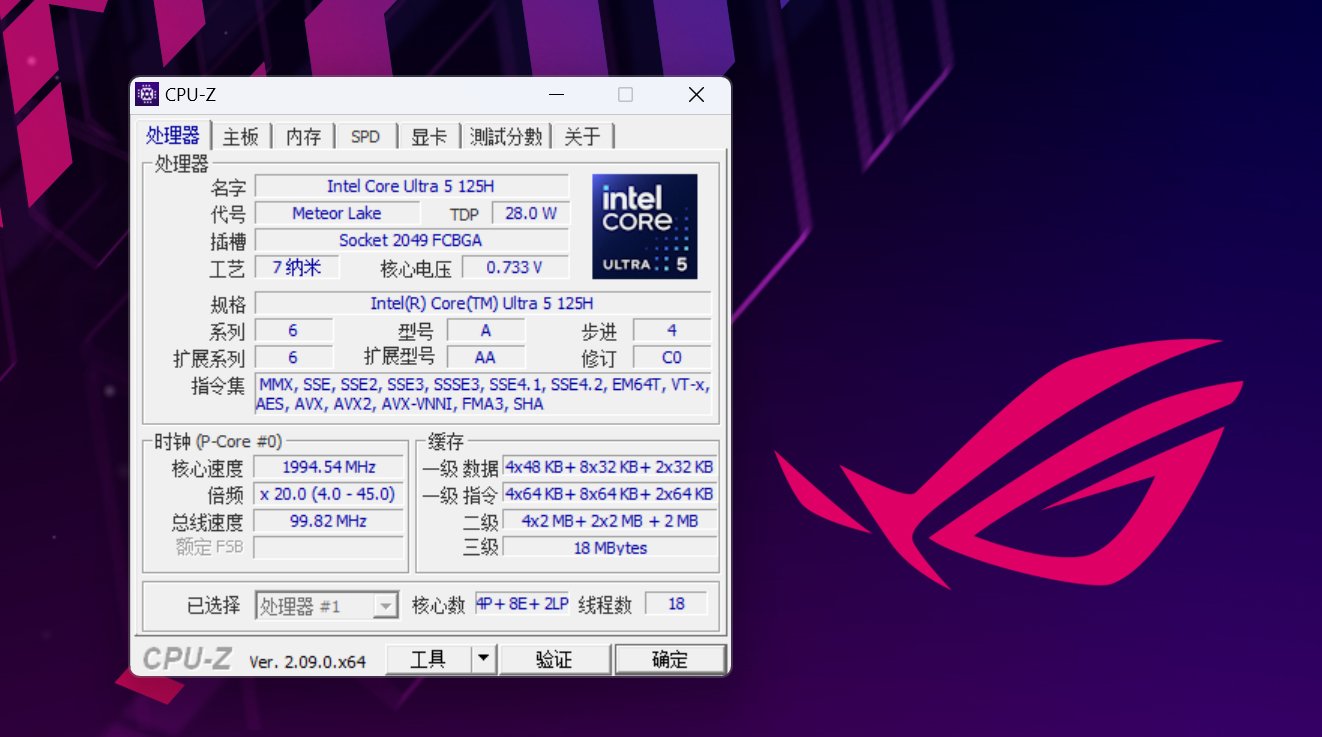Confirm with the 确定 button
The image size is (1322, 737).
pyautogui.click(x=670, y=659)
